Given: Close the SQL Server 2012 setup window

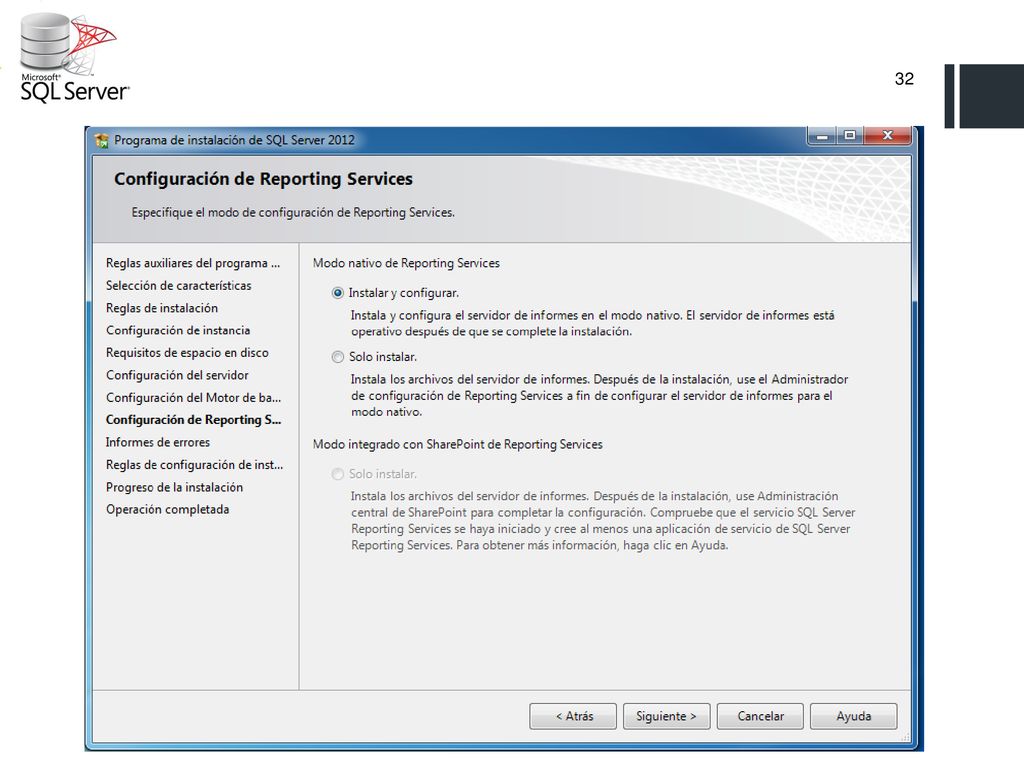Looking at the screenshot, I should point(887,136).
